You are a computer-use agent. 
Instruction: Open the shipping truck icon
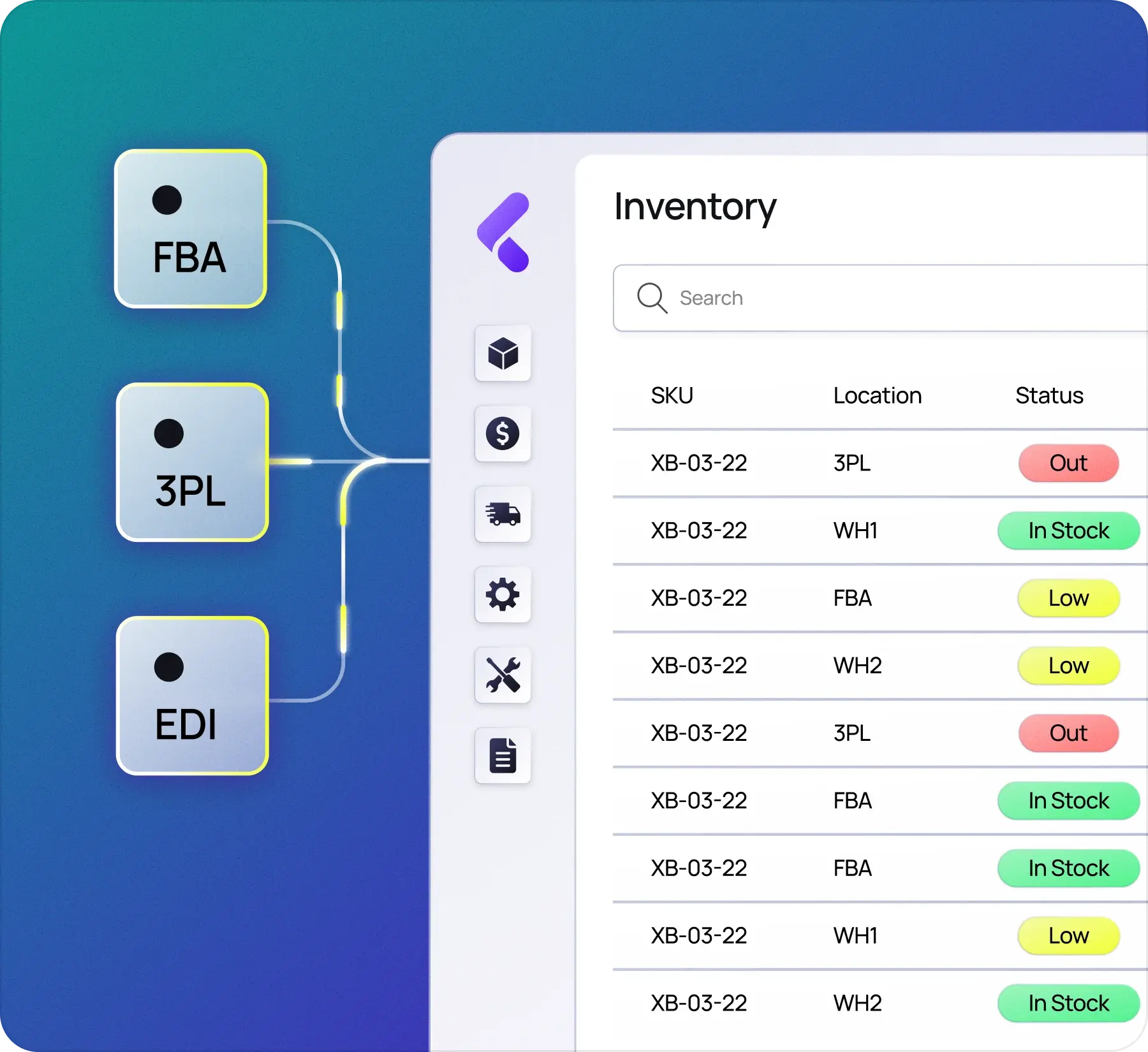pos(503,514)
